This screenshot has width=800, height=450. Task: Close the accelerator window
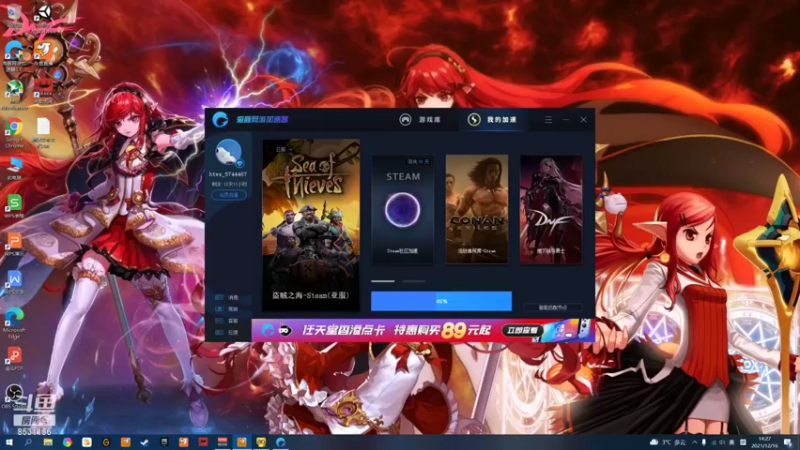(583, 119)
